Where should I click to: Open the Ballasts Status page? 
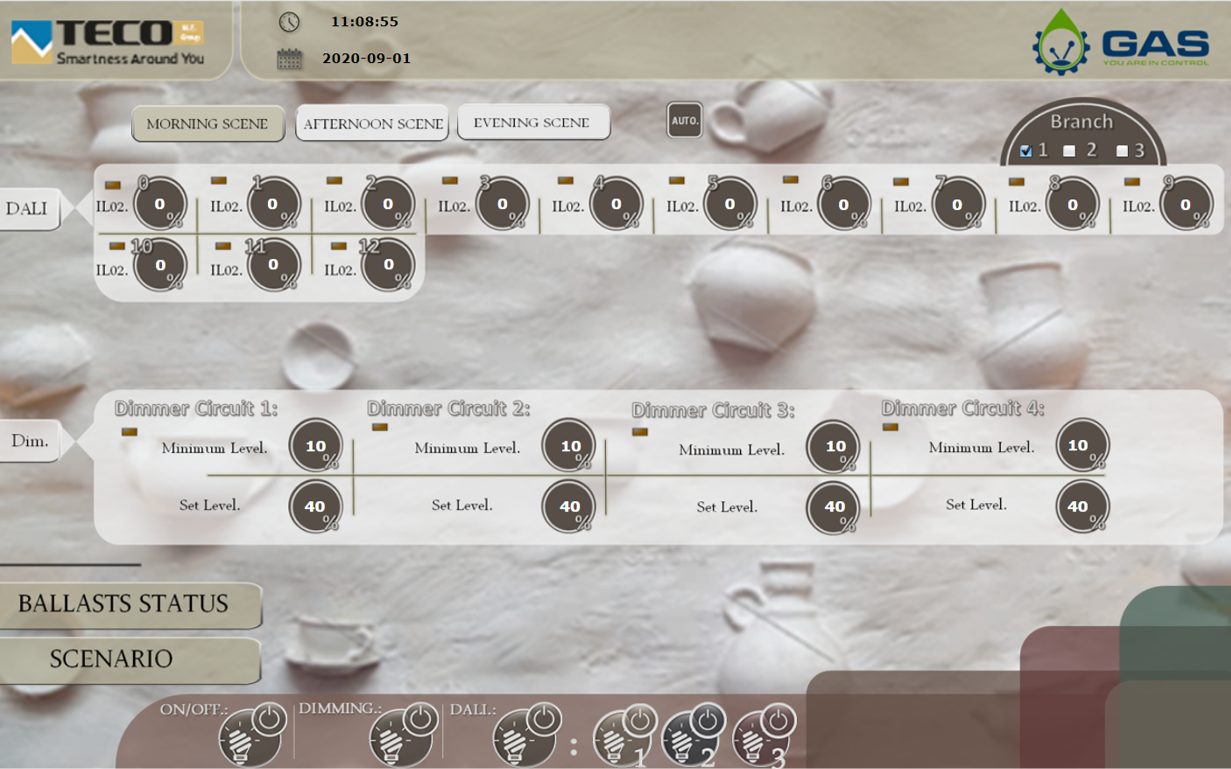point(124,604)
